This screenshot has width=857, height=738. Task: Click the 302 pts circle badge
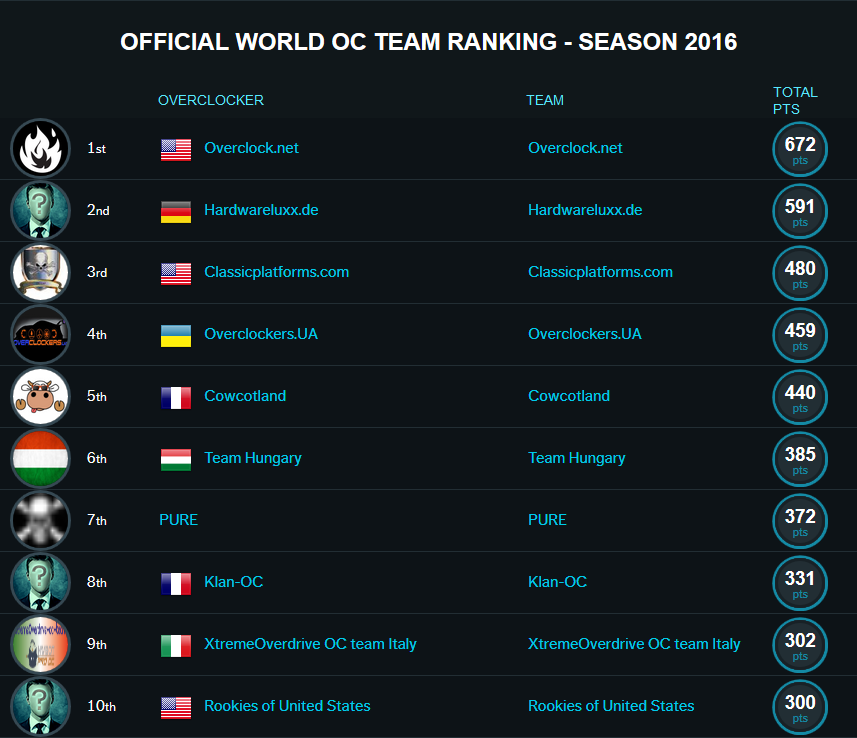click(x=800, y=645)
